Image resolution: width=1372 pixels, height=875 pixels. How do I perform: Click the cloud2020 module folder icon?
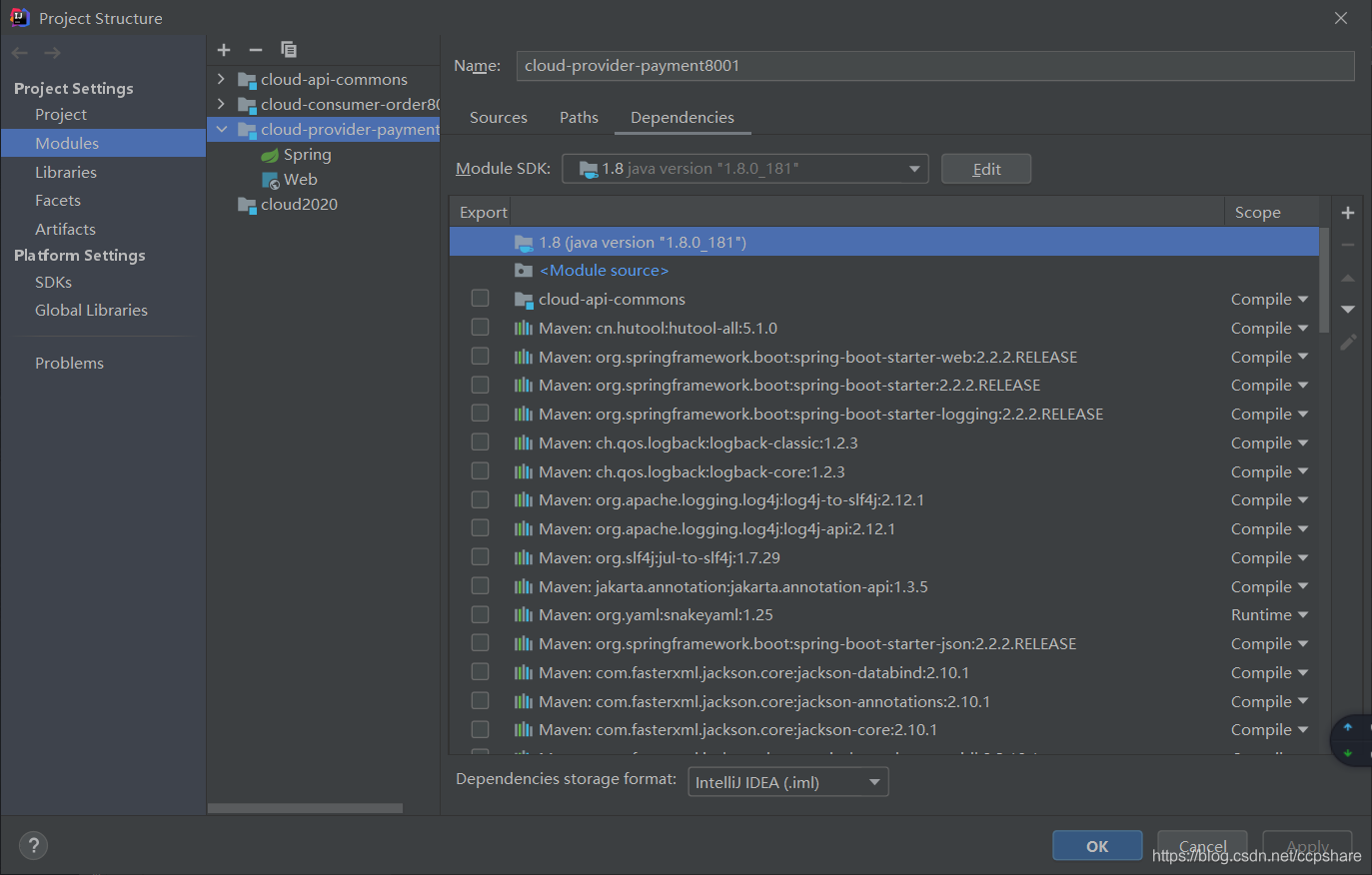tap(247, 205)
